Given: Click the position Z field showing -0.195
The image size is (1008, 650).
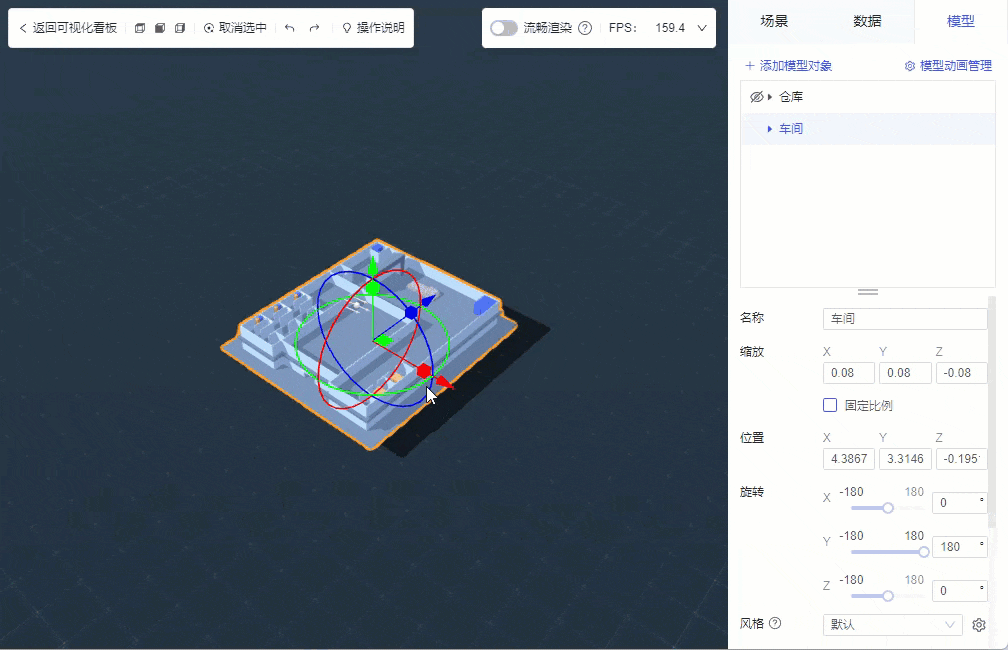Looking at the screenshot, I should click(962, 458).
